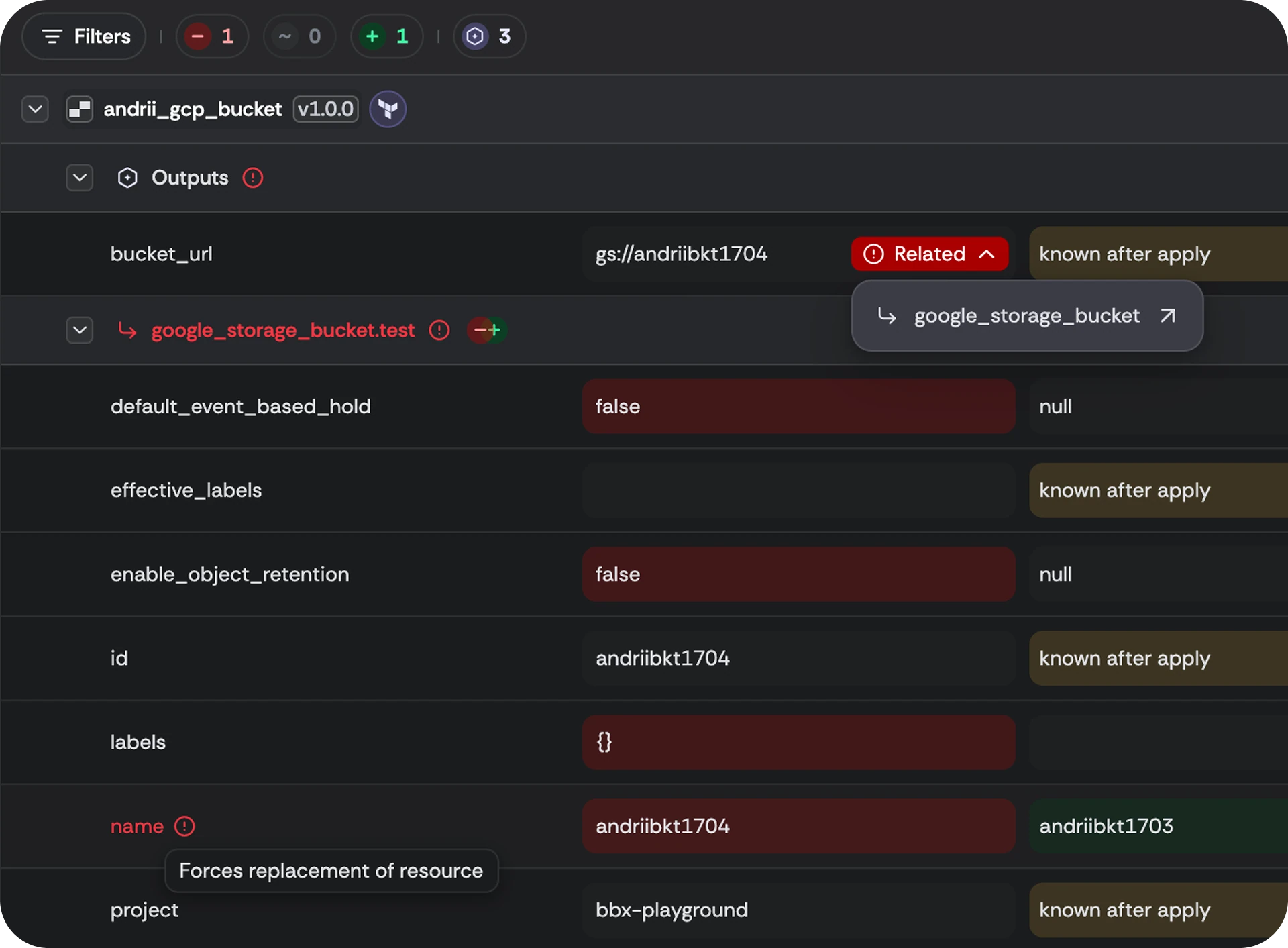This screenshot has width=1288, height=948.
Task: Click old name value andriibkt1704
Action: pyautogui.click(x=798, y=826)
